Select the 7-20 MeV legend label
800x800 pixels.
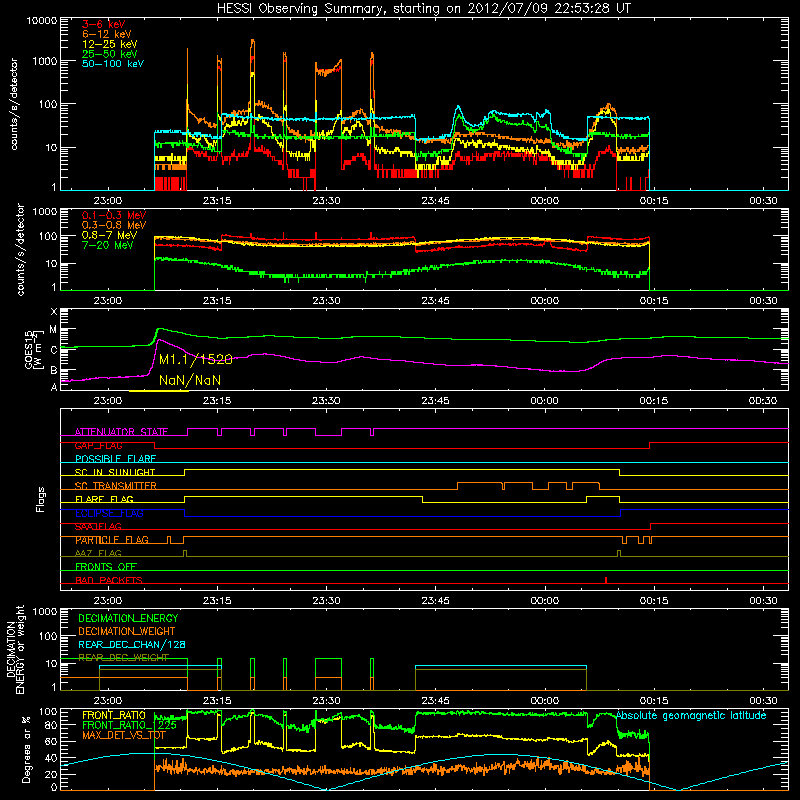click(x=108, y=245)
